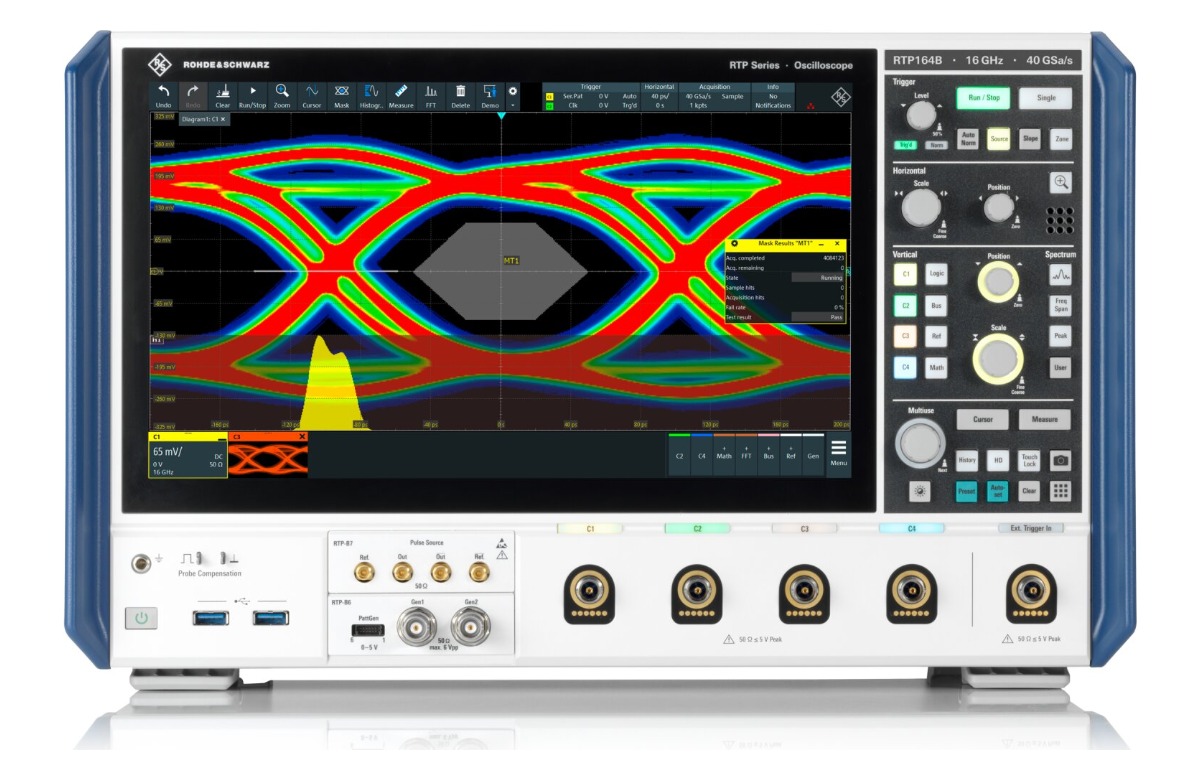
Task: Select the Measure ruler icon in the on-screen toolbar
Action: pyautogui.click(x=401, y=95)
